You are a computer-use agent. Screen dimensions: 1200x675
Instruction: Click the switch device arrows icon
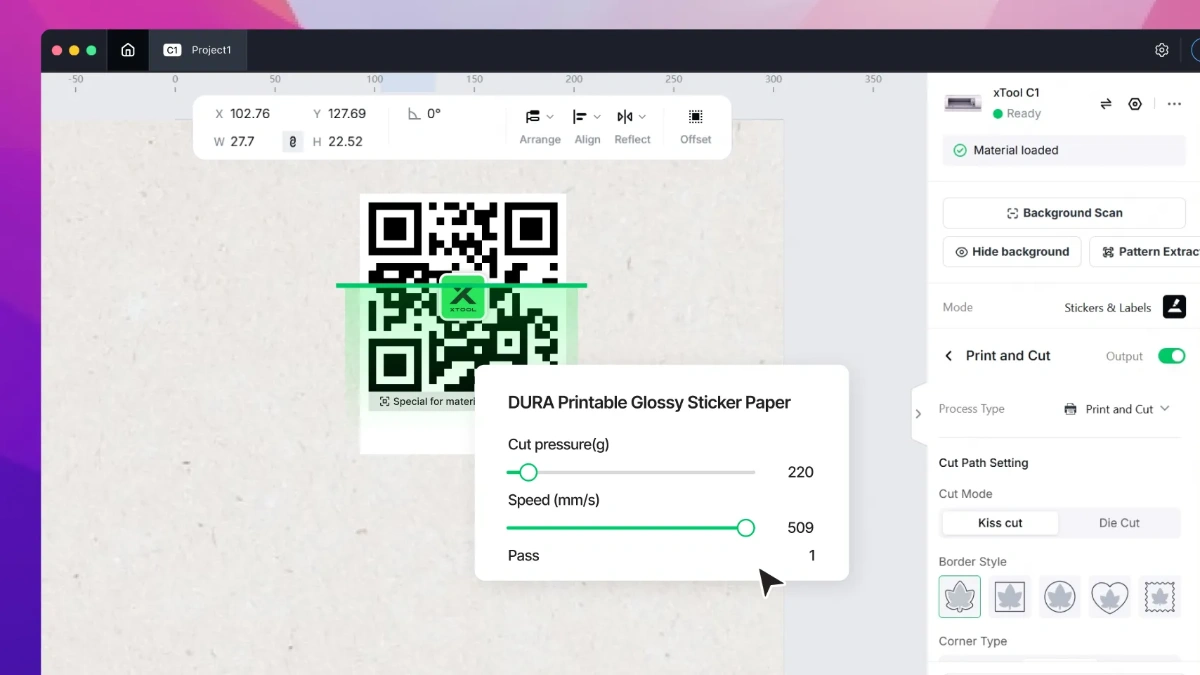point(1106,104)
